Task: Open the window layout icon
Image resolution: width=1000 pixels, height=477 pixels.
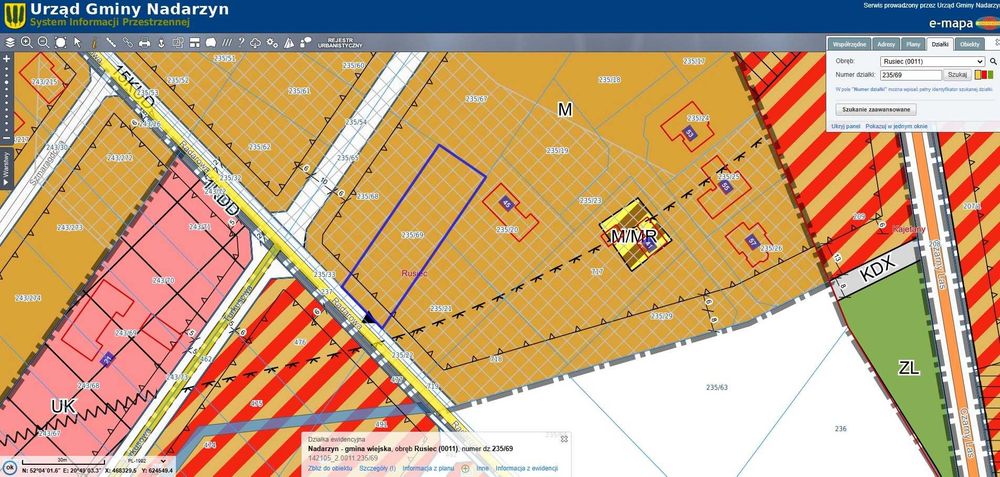Action: coord(195,43)
